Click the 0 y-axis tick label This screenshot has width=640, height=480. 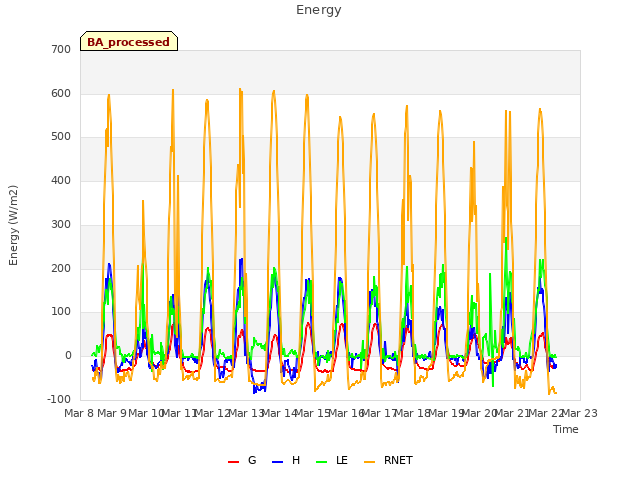pos(68,356)
